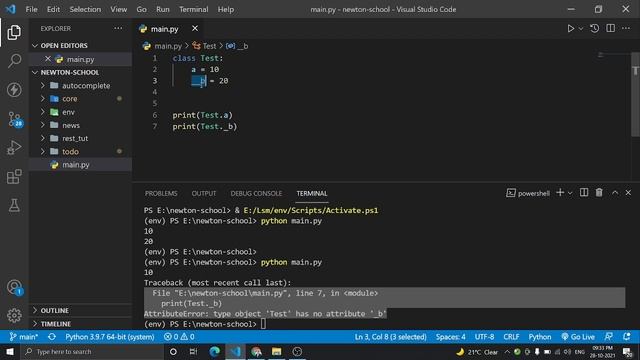Open the Edit menu
The height and width of the screenshot is (360, 640).
[x=53, y=9]
